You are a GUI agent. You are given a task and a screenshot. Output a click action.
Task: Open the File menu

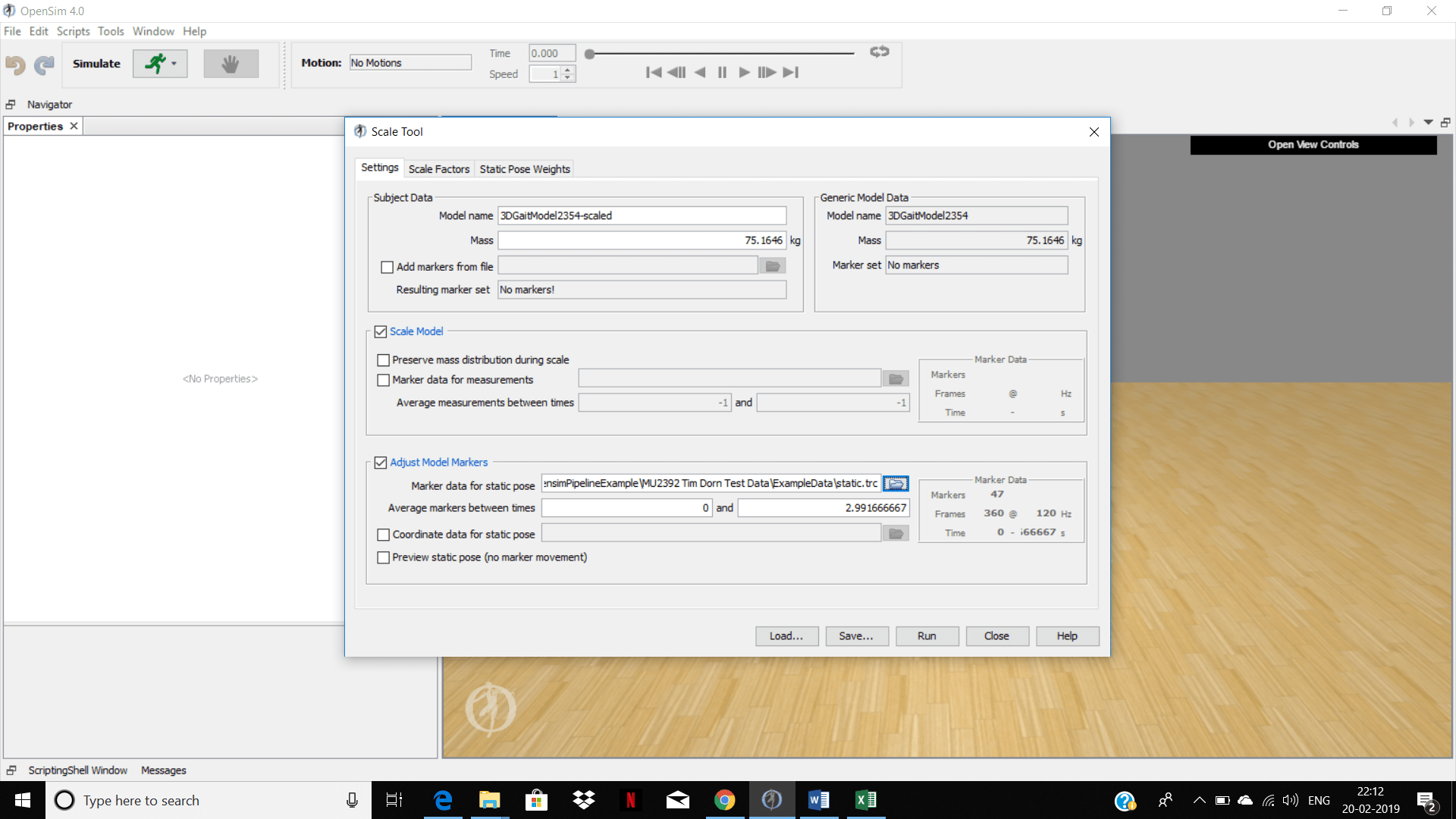tap(12, 31)
